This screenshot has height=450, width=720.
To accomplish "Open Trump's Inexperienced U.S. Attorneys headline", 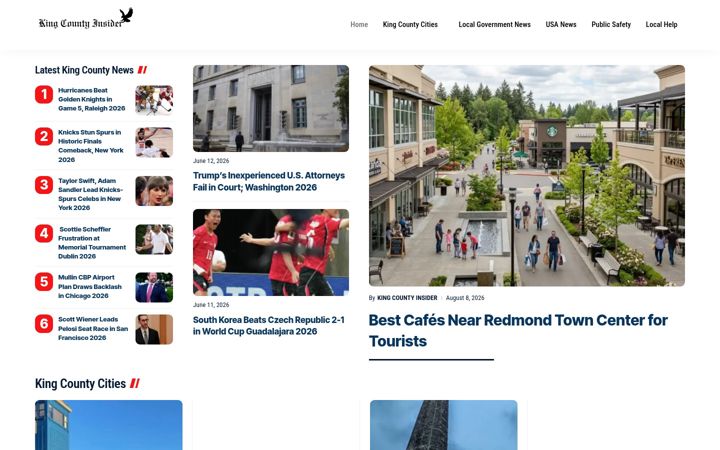I will point(269,181).
